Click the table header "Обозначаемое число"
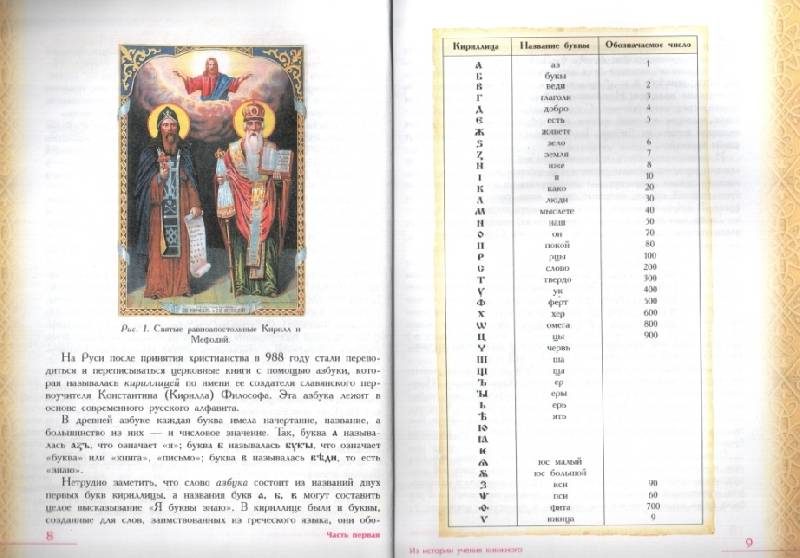Screen dimensions: 800x558 click(648, 45)
